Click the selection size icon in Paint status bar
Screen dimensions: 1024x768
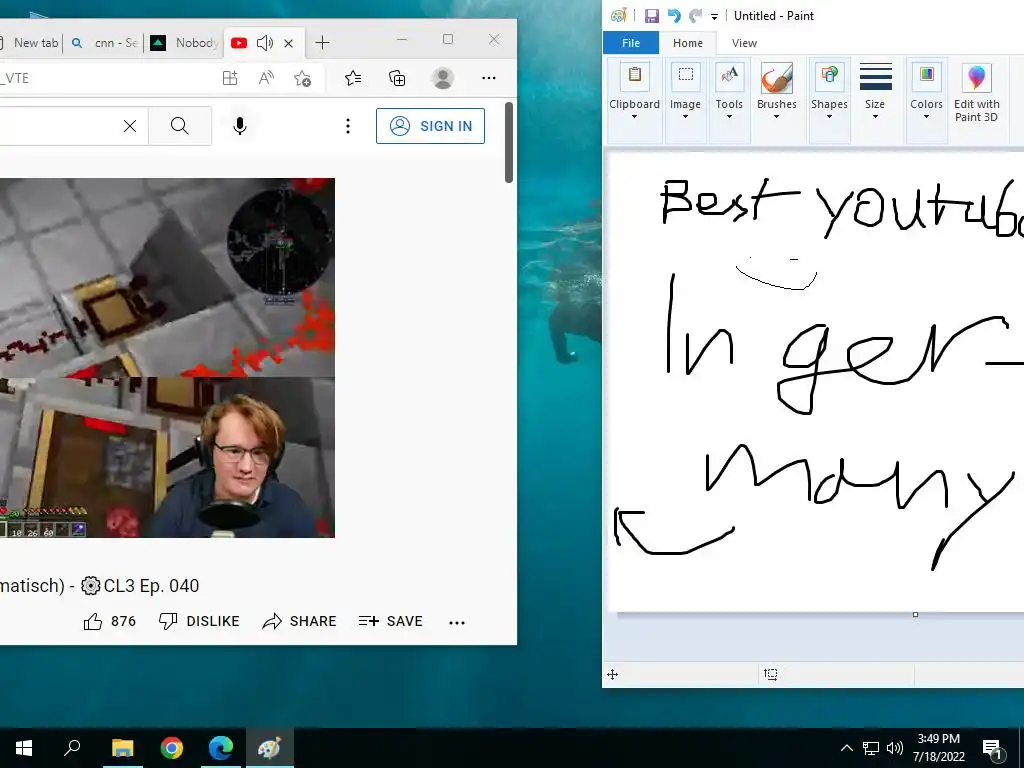pos(771,675)
